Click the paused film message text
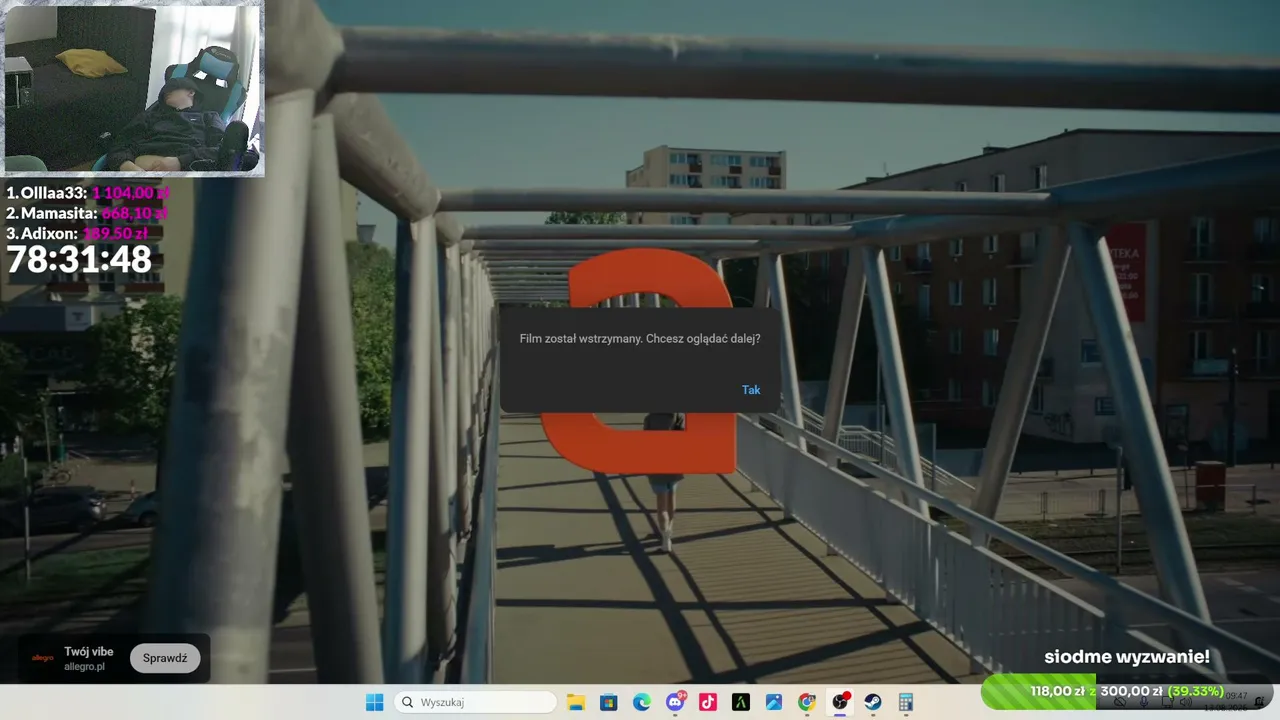The width and height of the screenshot is (1280, 720). tap(640, 339)
